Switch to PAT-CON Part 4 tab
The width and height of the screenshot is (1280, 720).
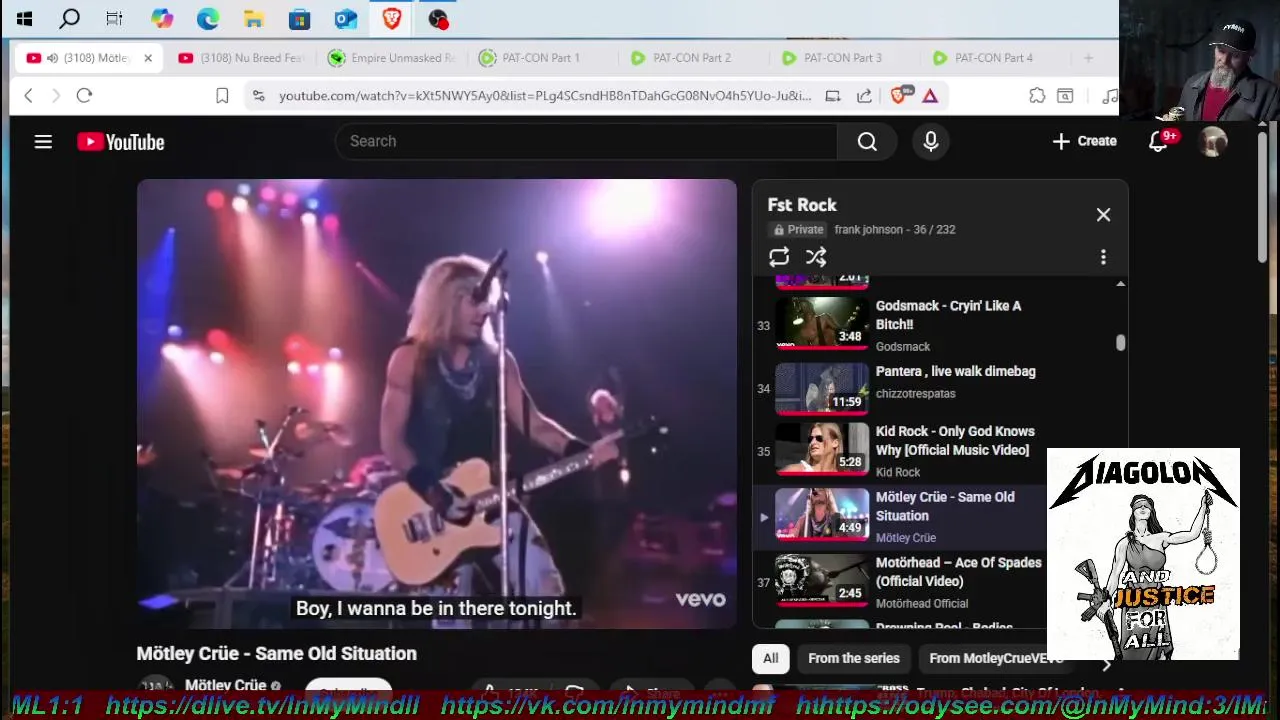click(x=994, y=58)
